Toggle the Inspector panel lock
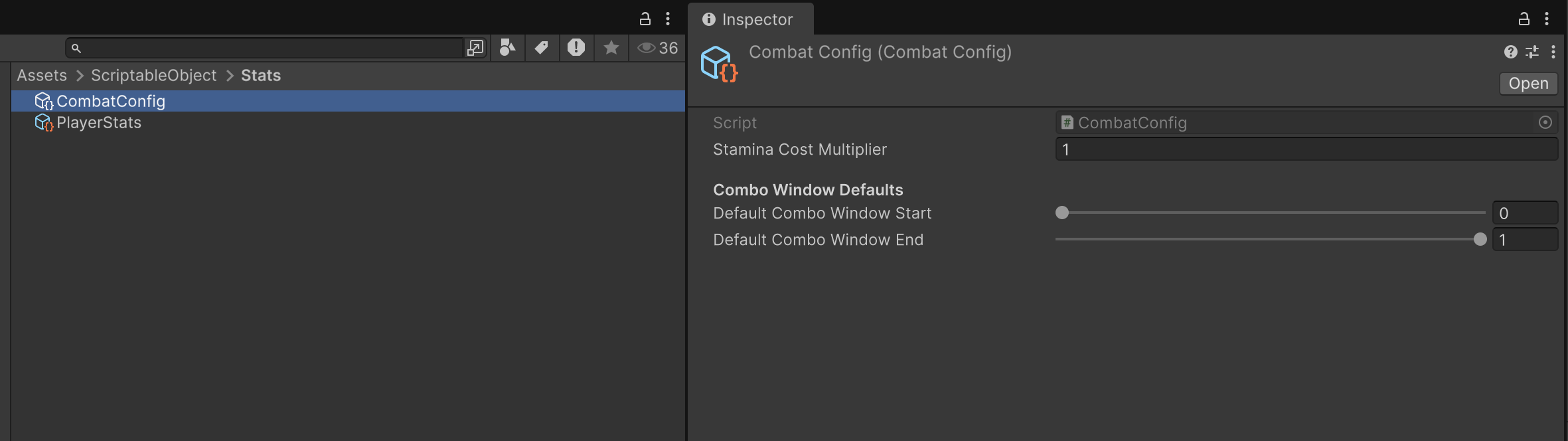Viewport: 1568px width, 441px height. pyautogui.click(x=1524, y=19)
